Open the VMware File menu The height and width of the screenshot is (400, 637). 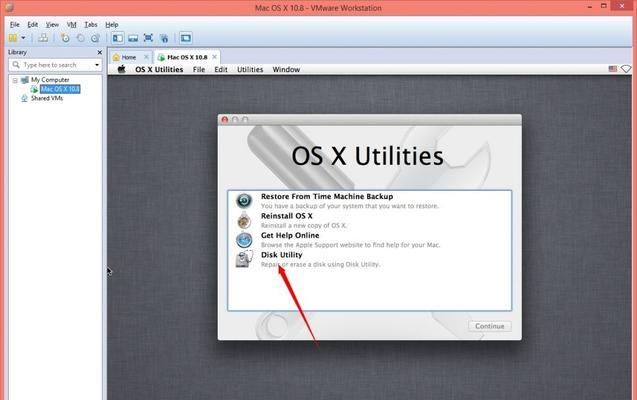coord(15,24)
